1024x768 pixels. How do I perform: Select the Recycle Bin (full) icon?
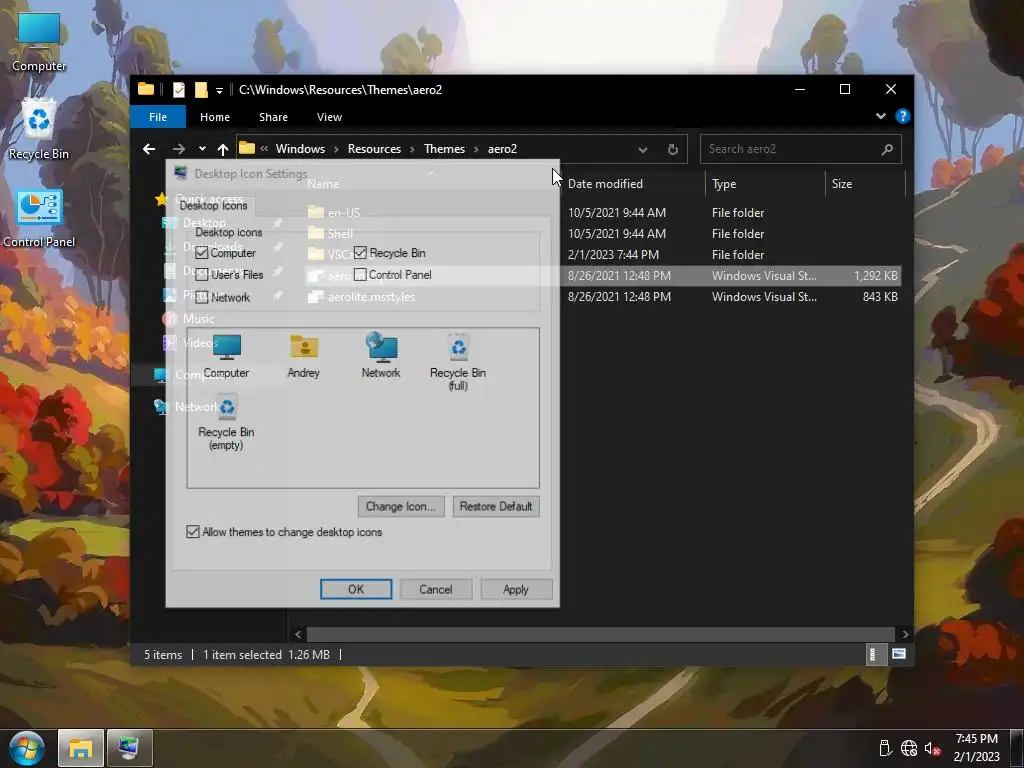(458, 362)
